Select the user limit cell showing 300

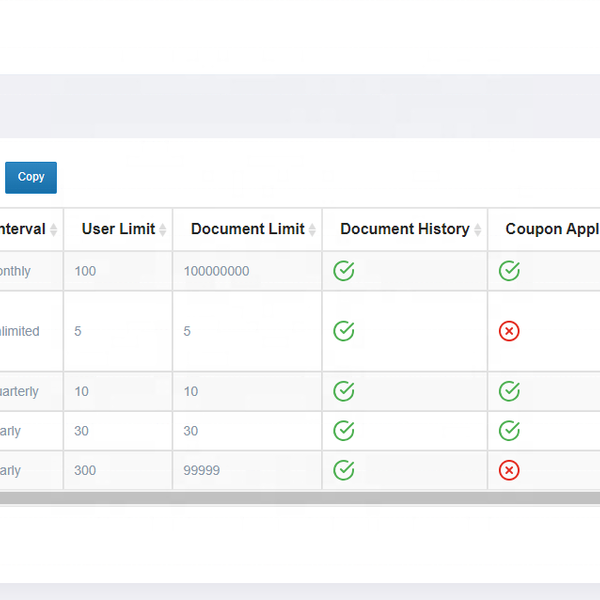(x=85, y=470)
